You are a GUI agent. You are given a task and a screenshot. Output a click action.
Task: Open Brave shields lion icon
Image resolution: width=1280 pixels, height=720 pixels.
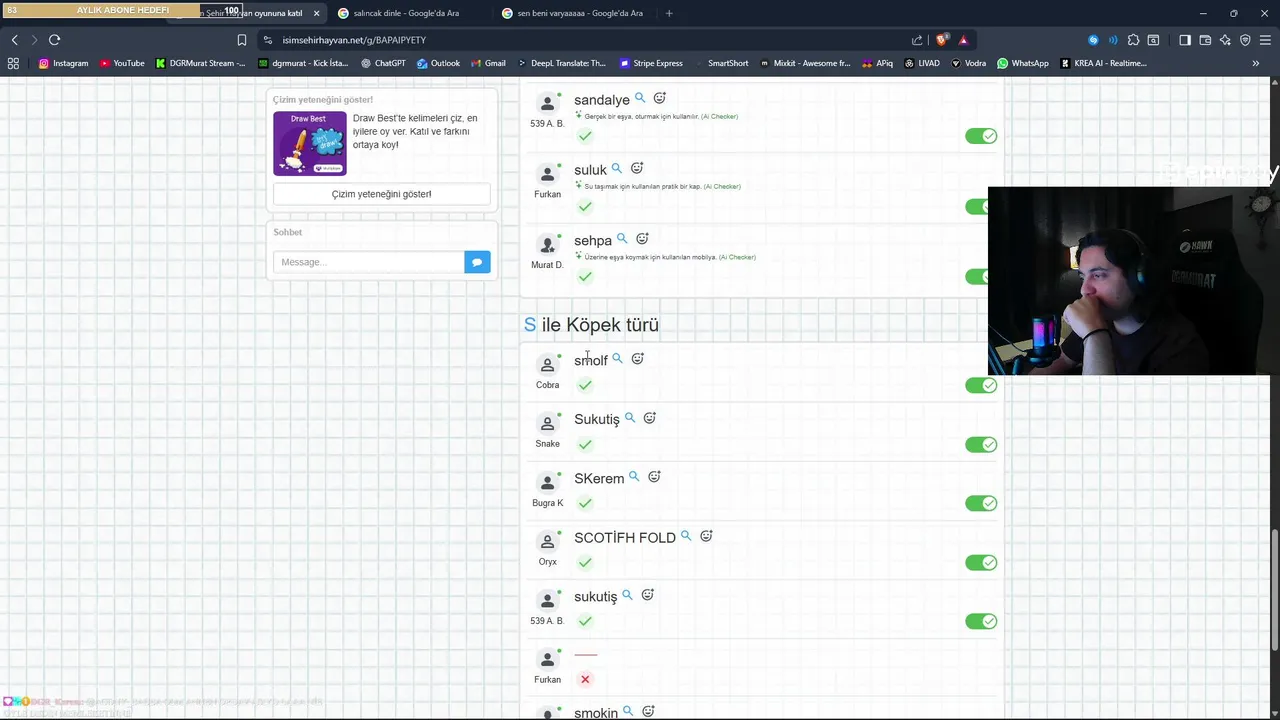coord(941,40)
